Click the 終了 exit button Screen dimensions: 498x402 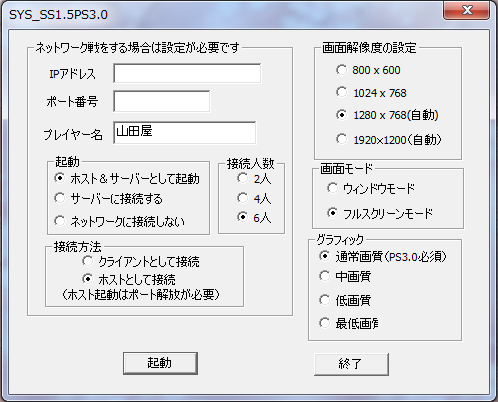coord(351,364)
